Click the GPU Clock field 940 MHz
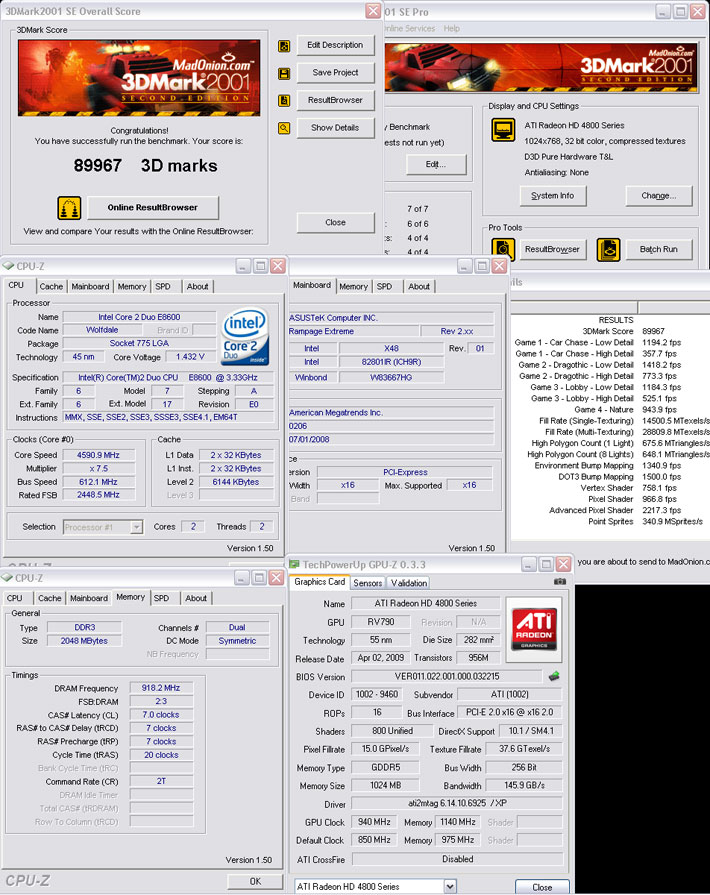Viewport: 710px width, 895px height. click(x=374, y=822)
